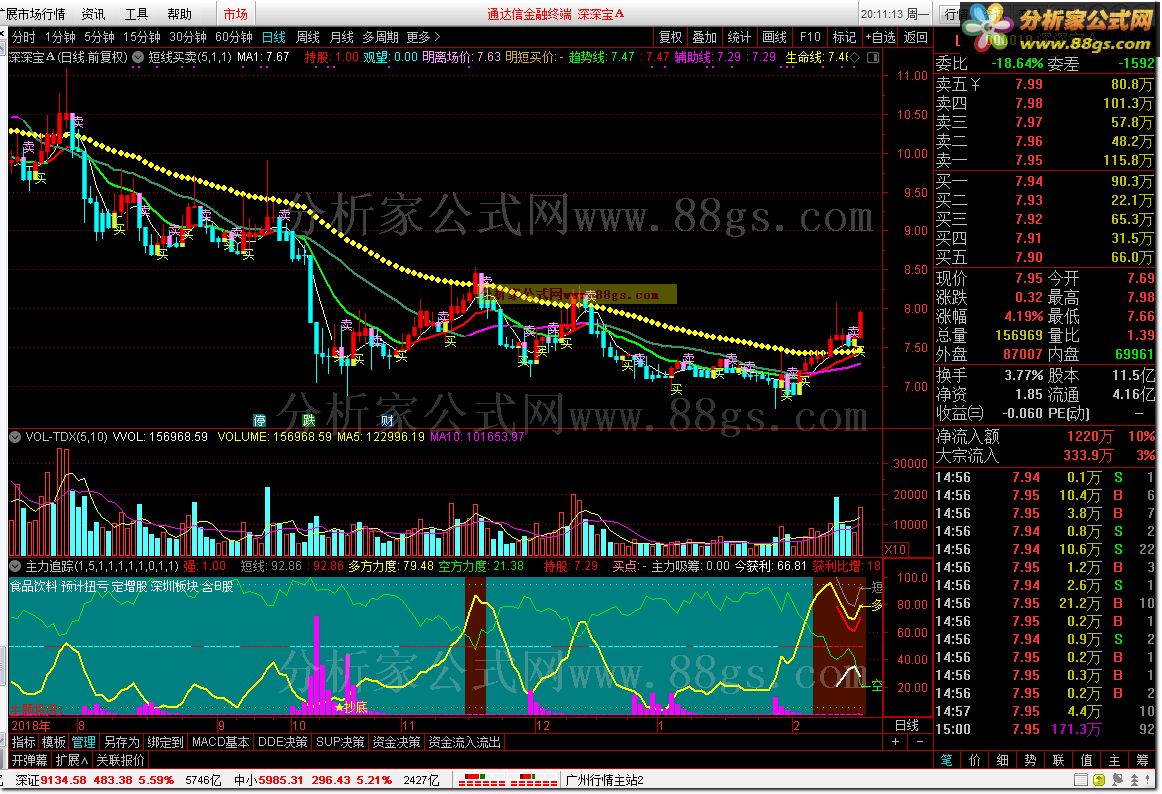1162x794 pixels.
Task: Click the F10 toolbar button
Action: (810, 37)
